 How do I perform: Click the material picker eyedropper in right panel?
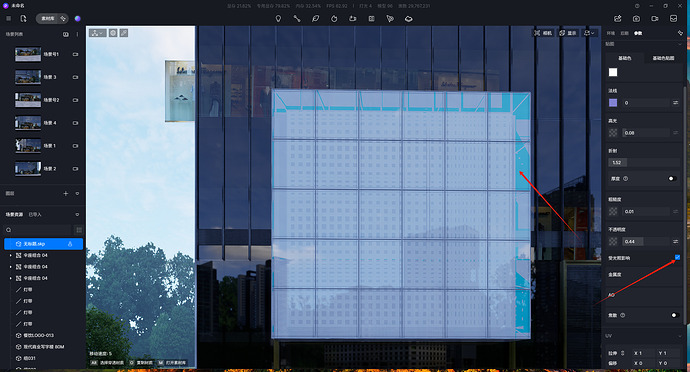680,33
